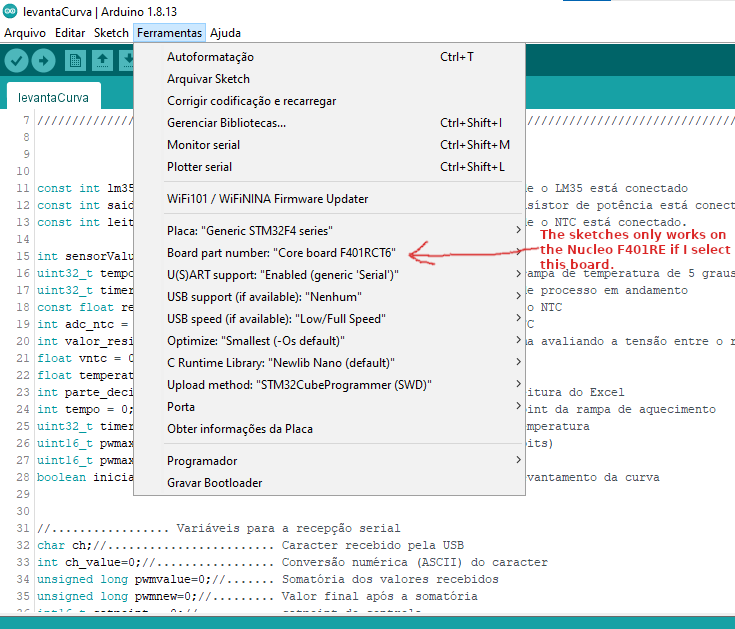The width and height of the screenshot is (735, 629).
Task: Click 'unsigned long pwmnew=0;' on line 35
Action: (x=117, y=596)
